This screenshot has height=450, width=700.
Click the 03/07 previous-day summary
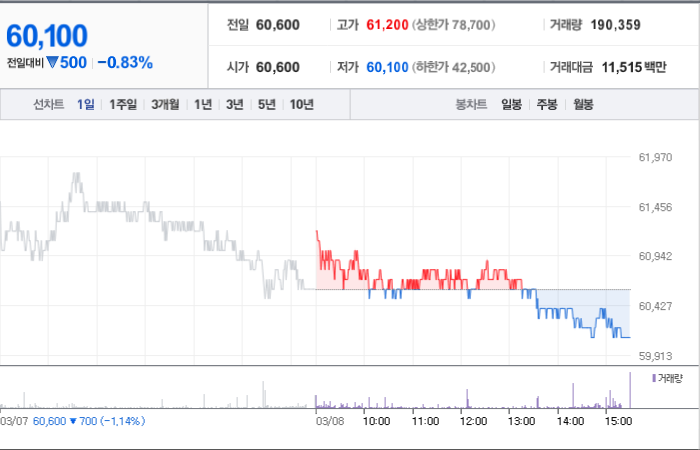tap(73, 421)
